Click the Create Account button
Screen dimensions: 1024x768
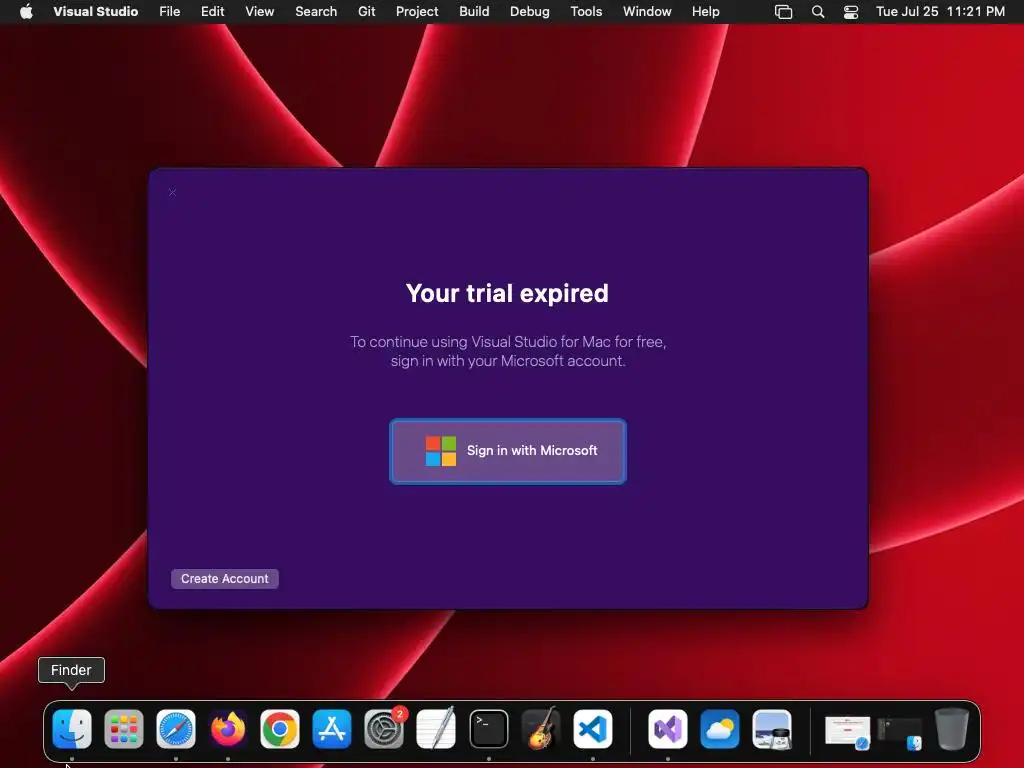pyautogui.click(x=225, y=579)
